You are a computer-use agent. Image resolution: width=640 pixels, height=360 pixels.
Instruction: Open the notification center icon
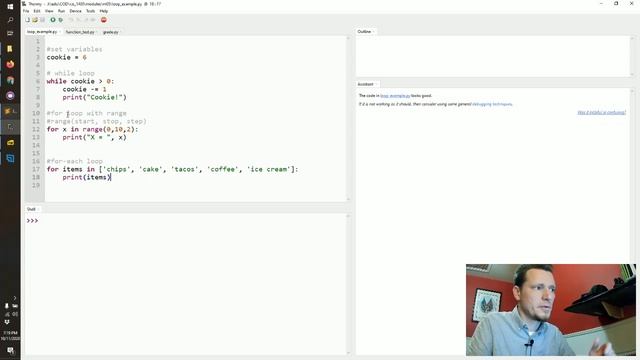[10, 350]
